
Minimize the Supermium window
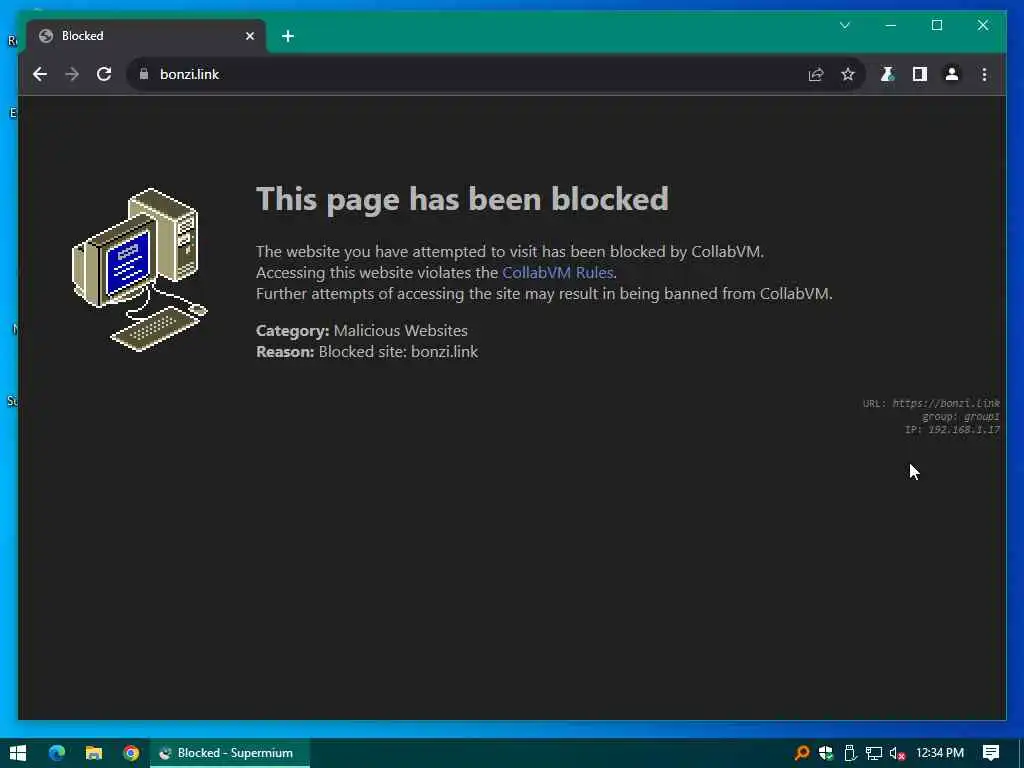tap(890, 25)
